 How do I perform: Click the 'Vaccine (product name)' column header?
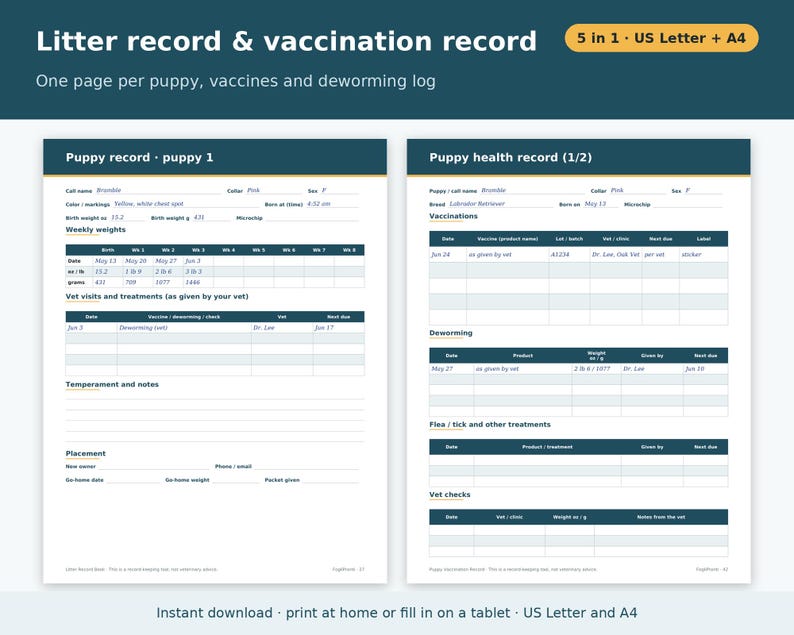(x=507, y=239)
